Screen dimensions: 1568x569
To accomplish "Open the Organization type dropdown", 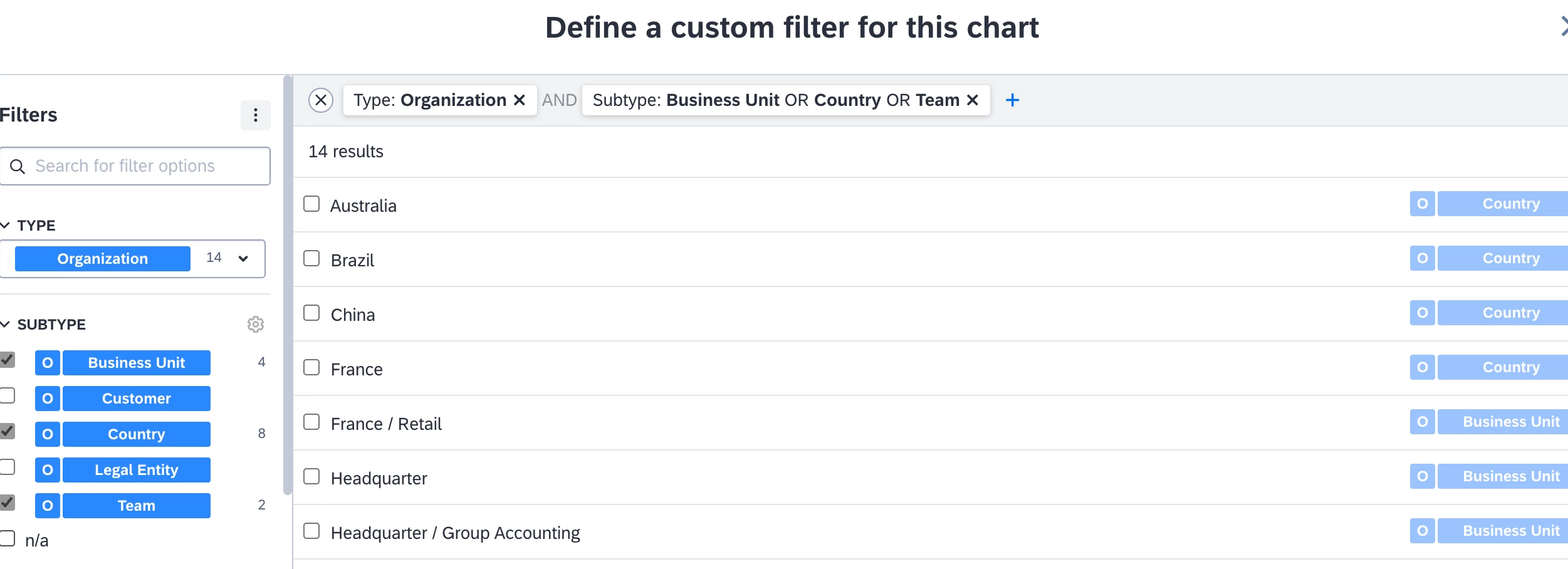I will (243, 259).
